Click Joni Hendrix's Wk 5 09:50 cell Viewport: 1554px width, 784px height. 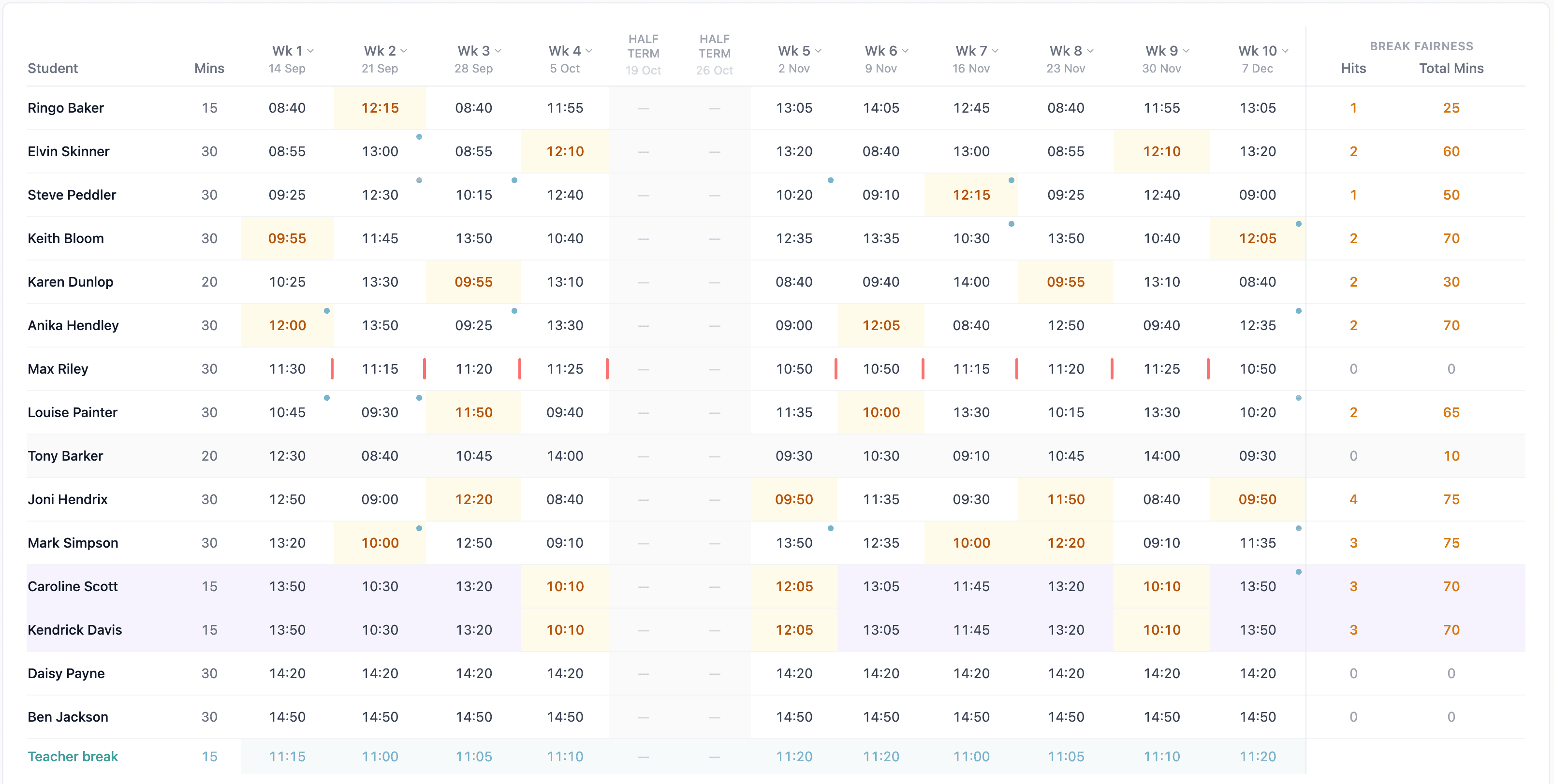[x=794, y=499]
